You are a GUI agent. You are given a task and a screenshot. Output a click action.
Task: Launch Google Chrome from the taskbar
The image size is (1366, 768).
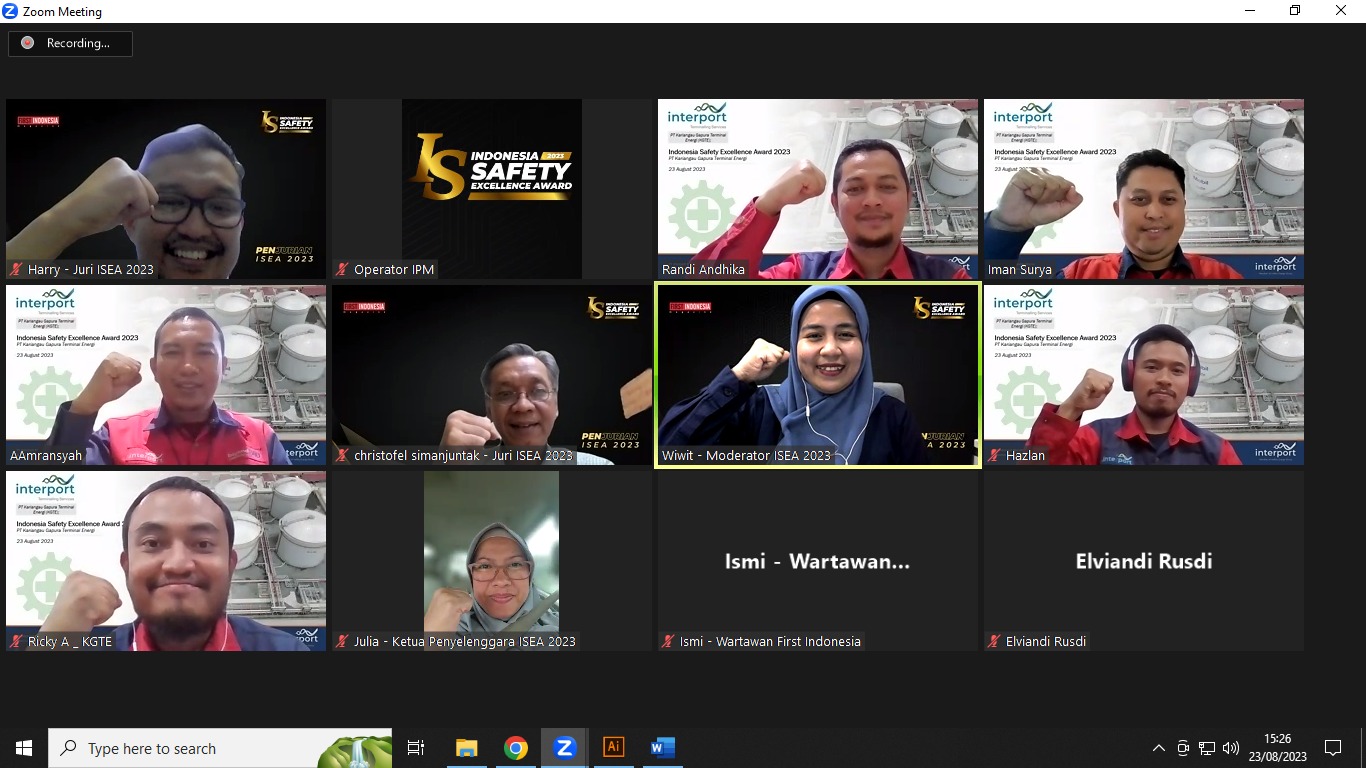pyautogui.click(x=516, y=748)
